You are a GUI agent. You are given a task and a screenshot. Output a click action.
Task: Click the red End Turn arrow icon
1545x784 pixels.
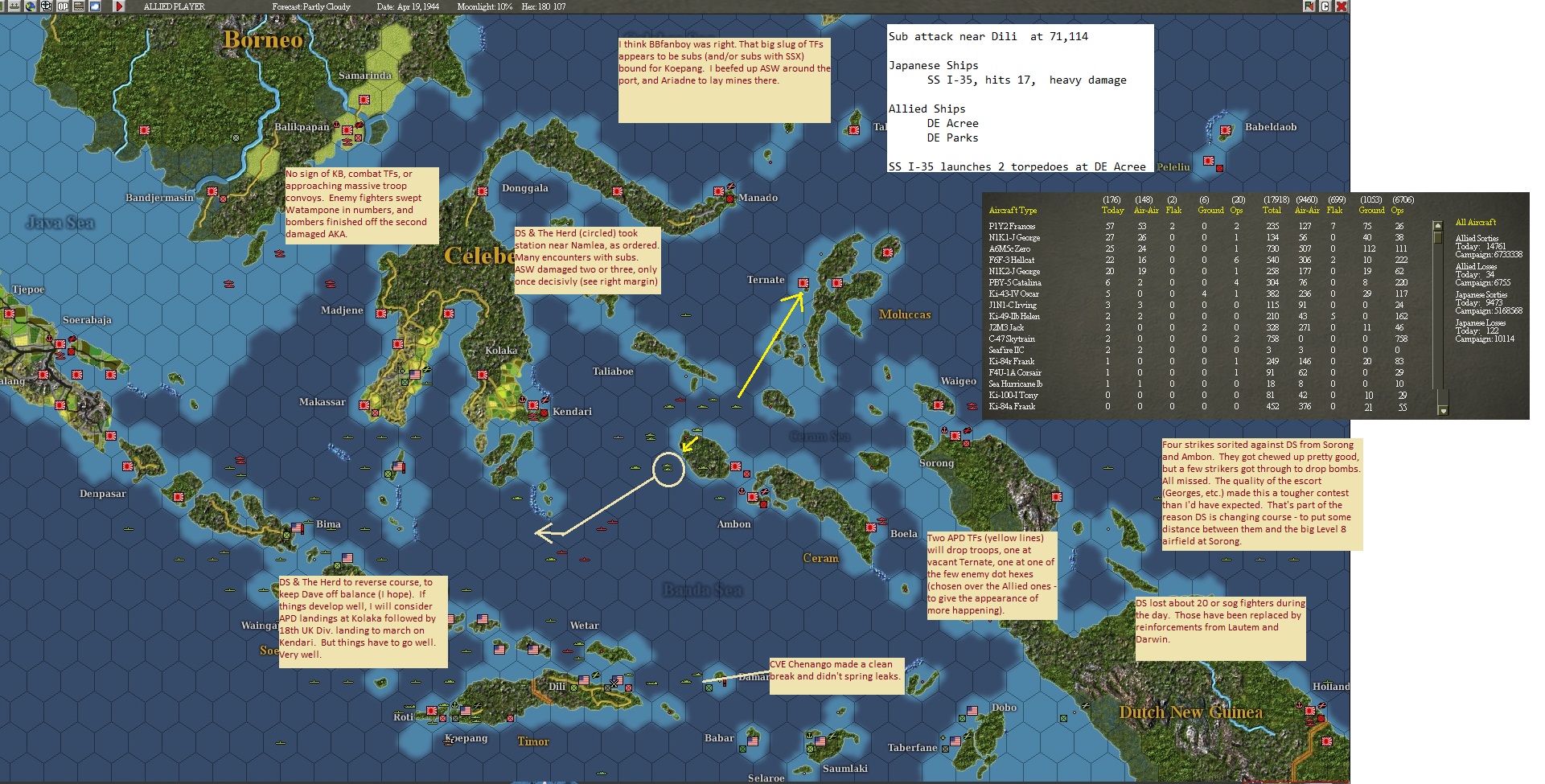point(119,6)
